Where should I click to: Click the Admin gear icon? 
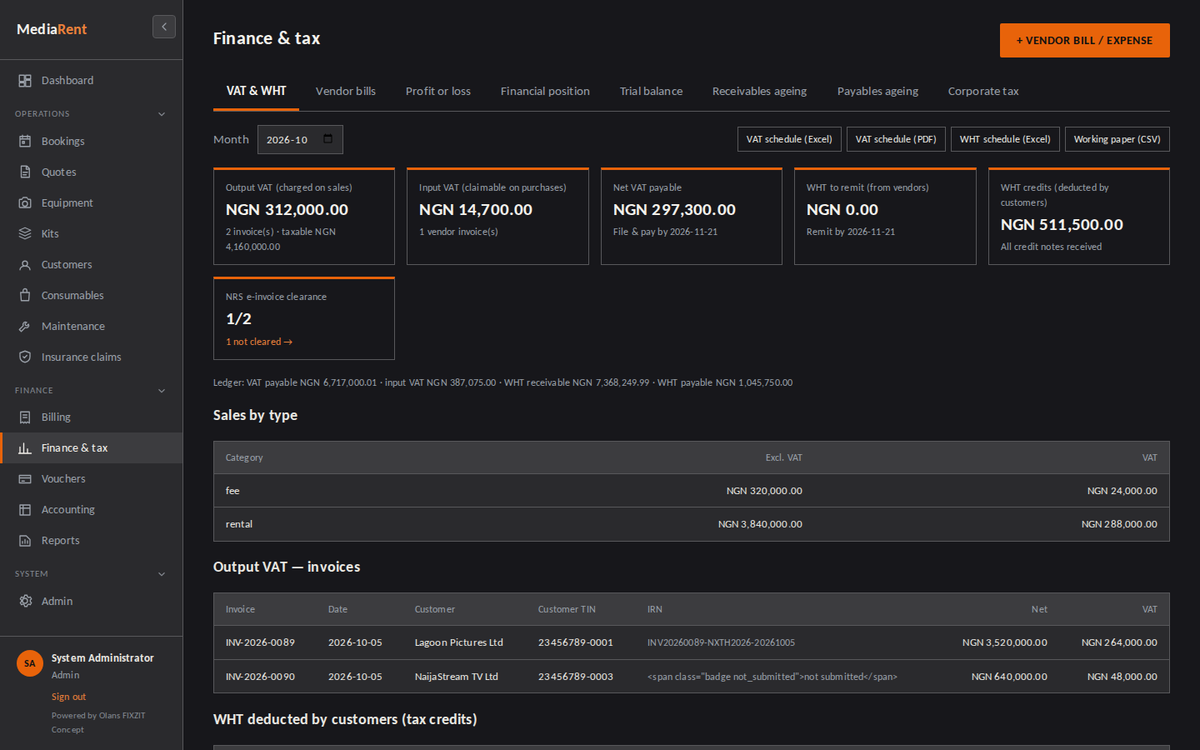[x=25, y=601]
